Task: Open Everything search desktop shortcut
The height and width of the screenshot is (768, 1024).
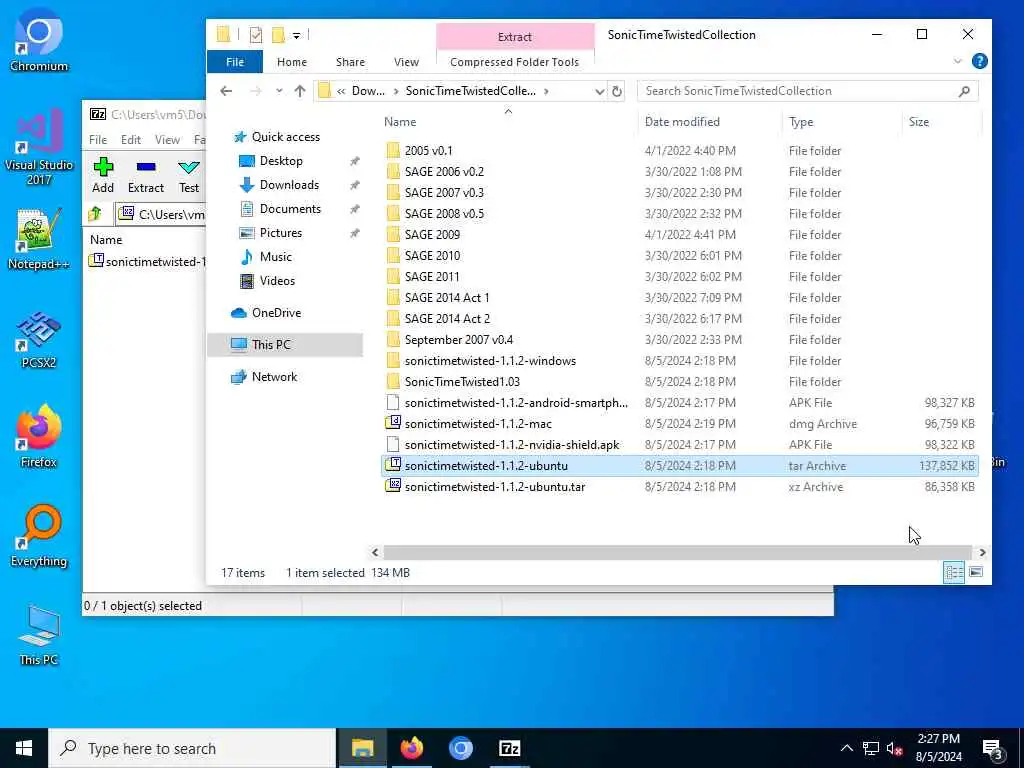Action: (39, 536)
